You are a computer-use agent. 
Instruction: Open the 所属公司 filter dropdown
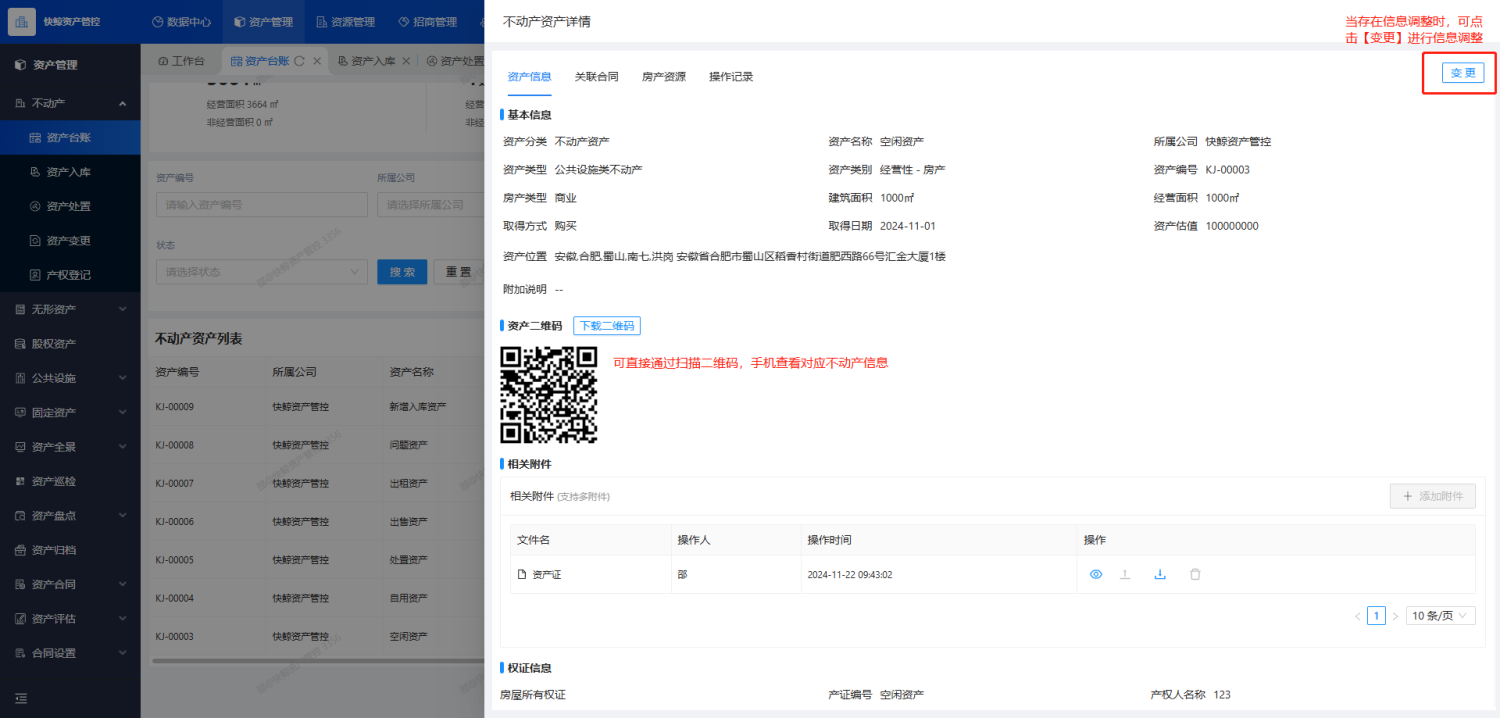pos(430,204)
